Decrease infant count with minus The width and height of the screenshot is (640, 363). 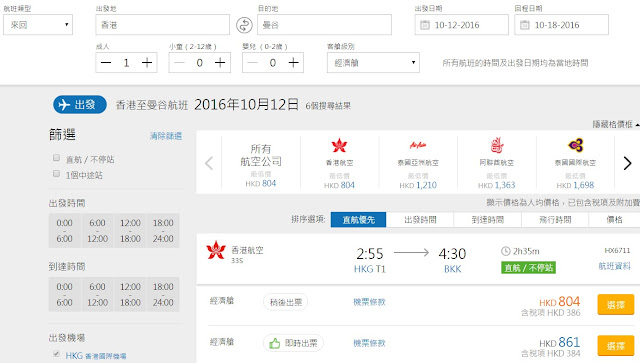click(x=253, y=62)
